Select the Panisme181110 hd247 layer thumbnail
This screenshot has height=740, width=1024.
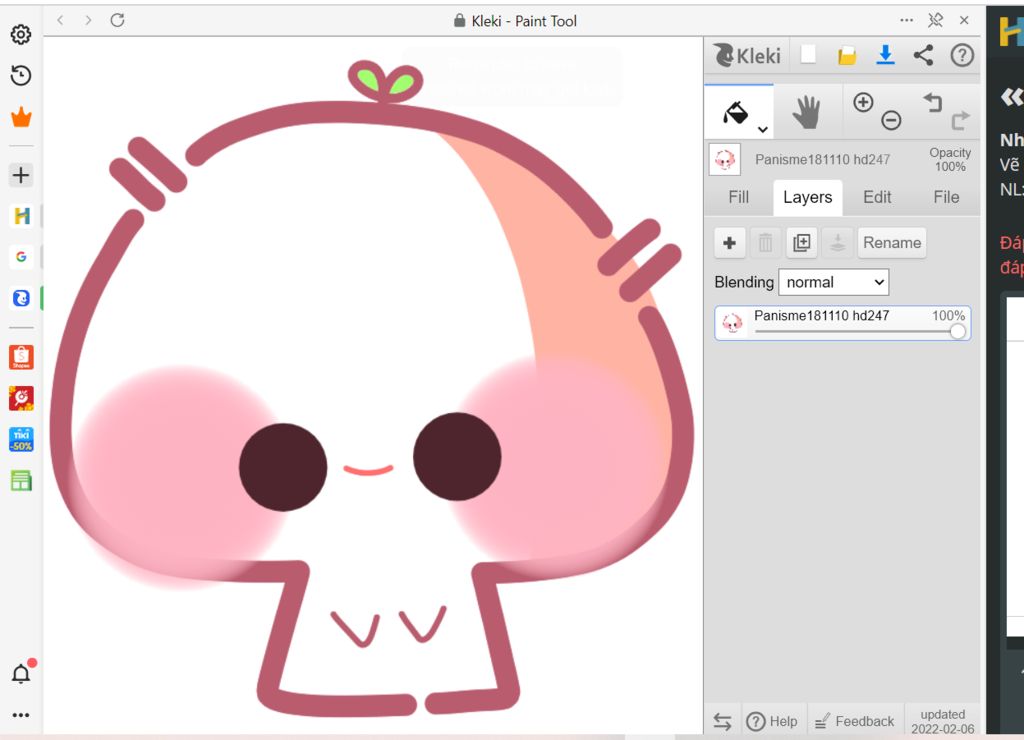point(733,323)
